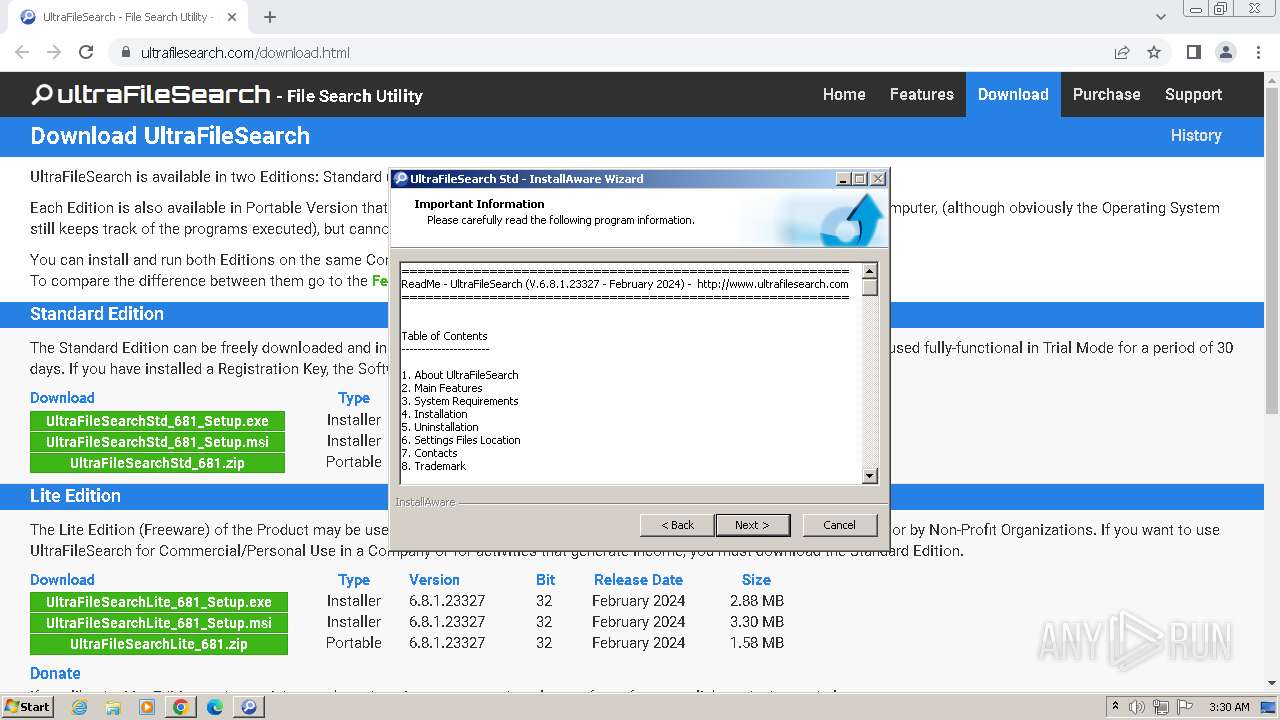Go back in browser history
This screenshot has width=1280, height=720.
[22, 52]
